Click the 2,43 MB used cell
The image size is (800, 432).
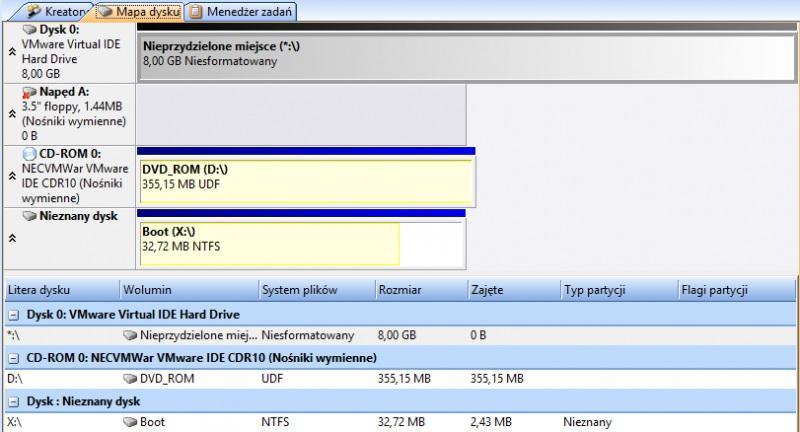tap(491, 422)
